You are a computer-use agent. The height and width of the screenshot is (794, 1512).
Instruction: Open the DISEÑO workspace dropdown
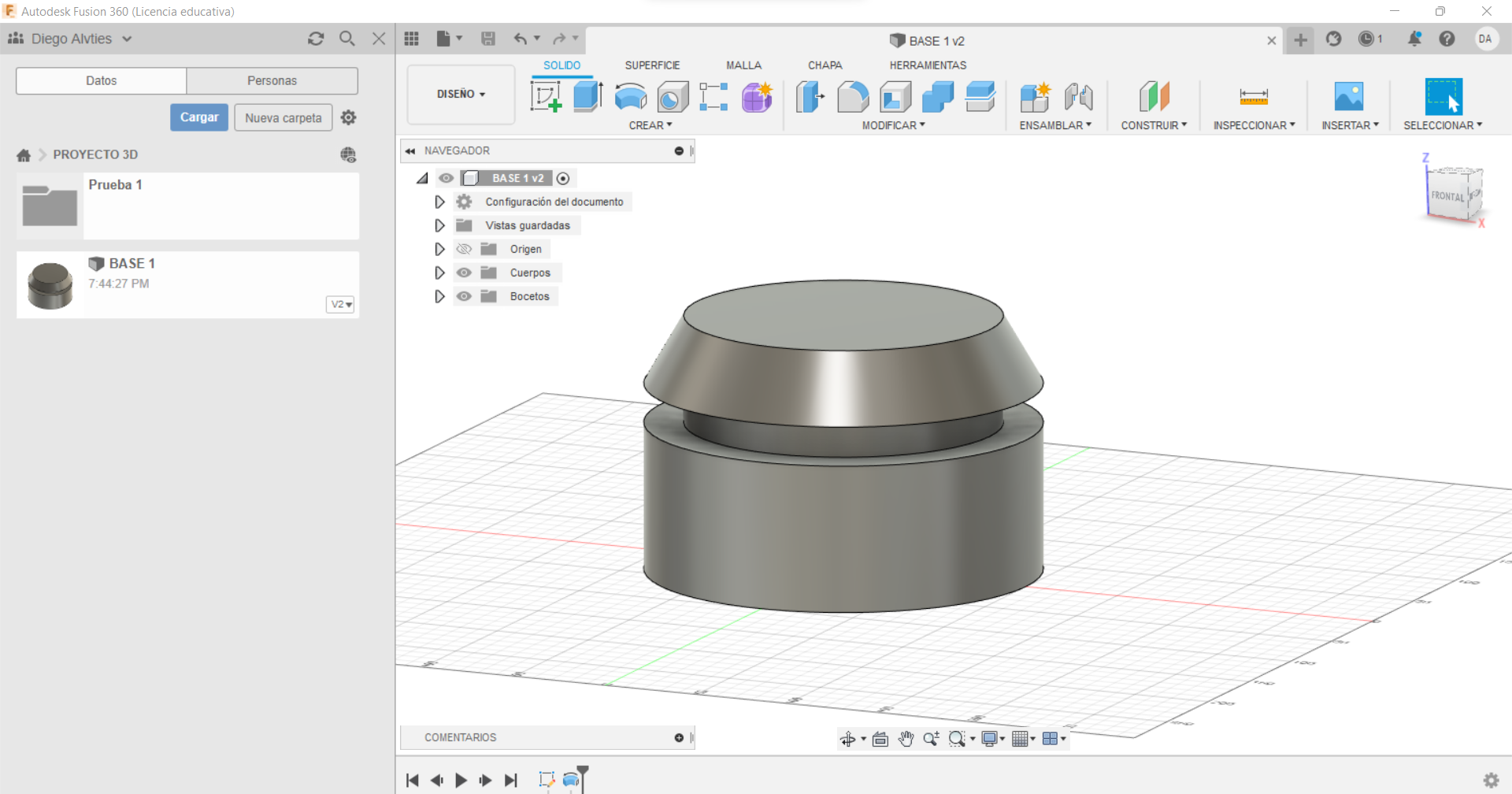click(x=461, y=95)
